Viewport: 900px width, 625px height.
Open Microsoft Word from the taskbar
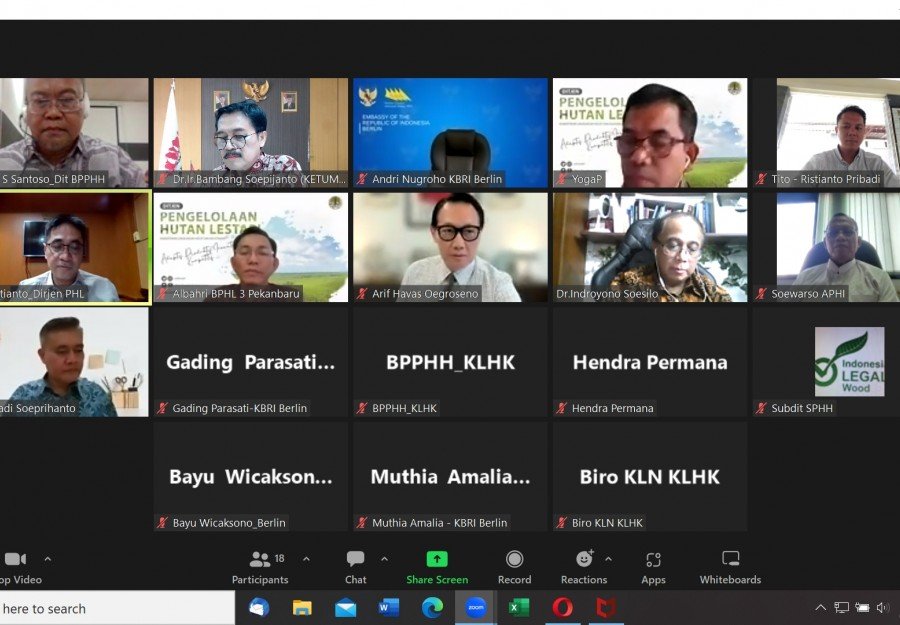point(389,607)
